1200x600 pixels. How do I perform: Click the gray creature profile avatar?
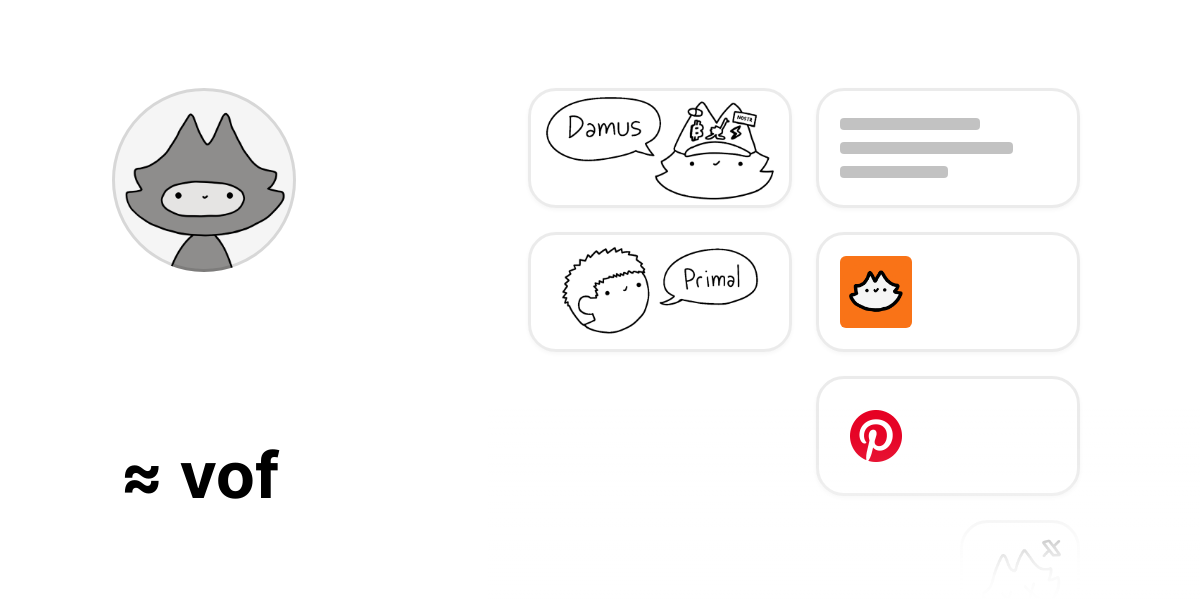click(204, 180)
